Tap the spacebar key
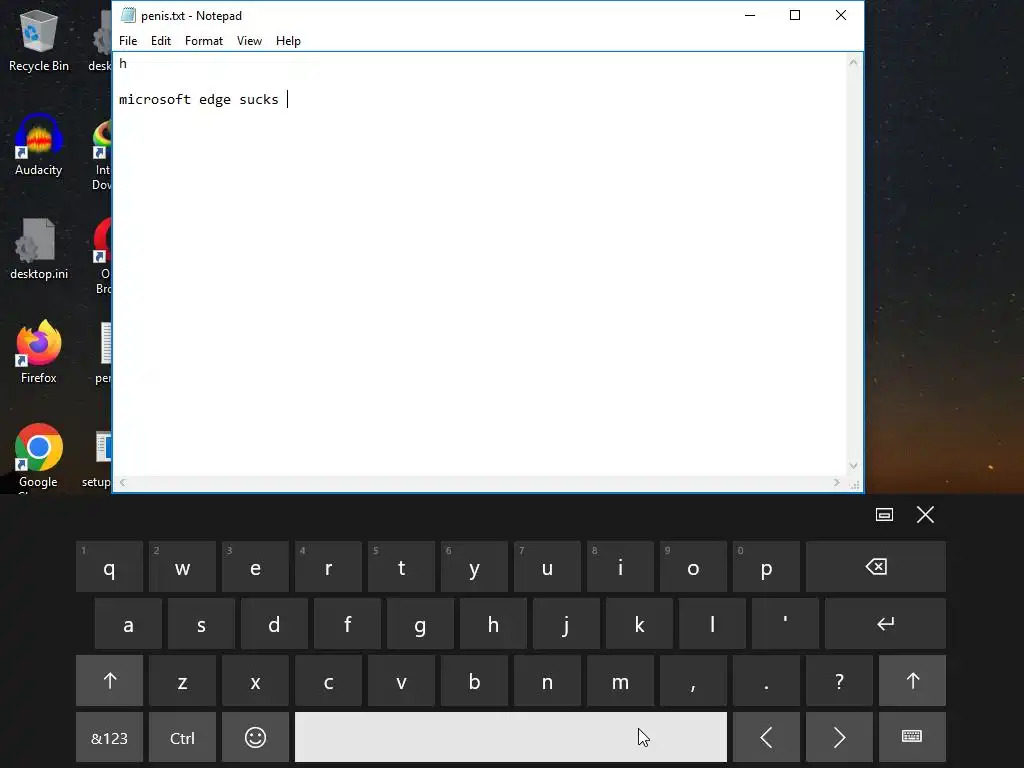 (x=511, y=737)
